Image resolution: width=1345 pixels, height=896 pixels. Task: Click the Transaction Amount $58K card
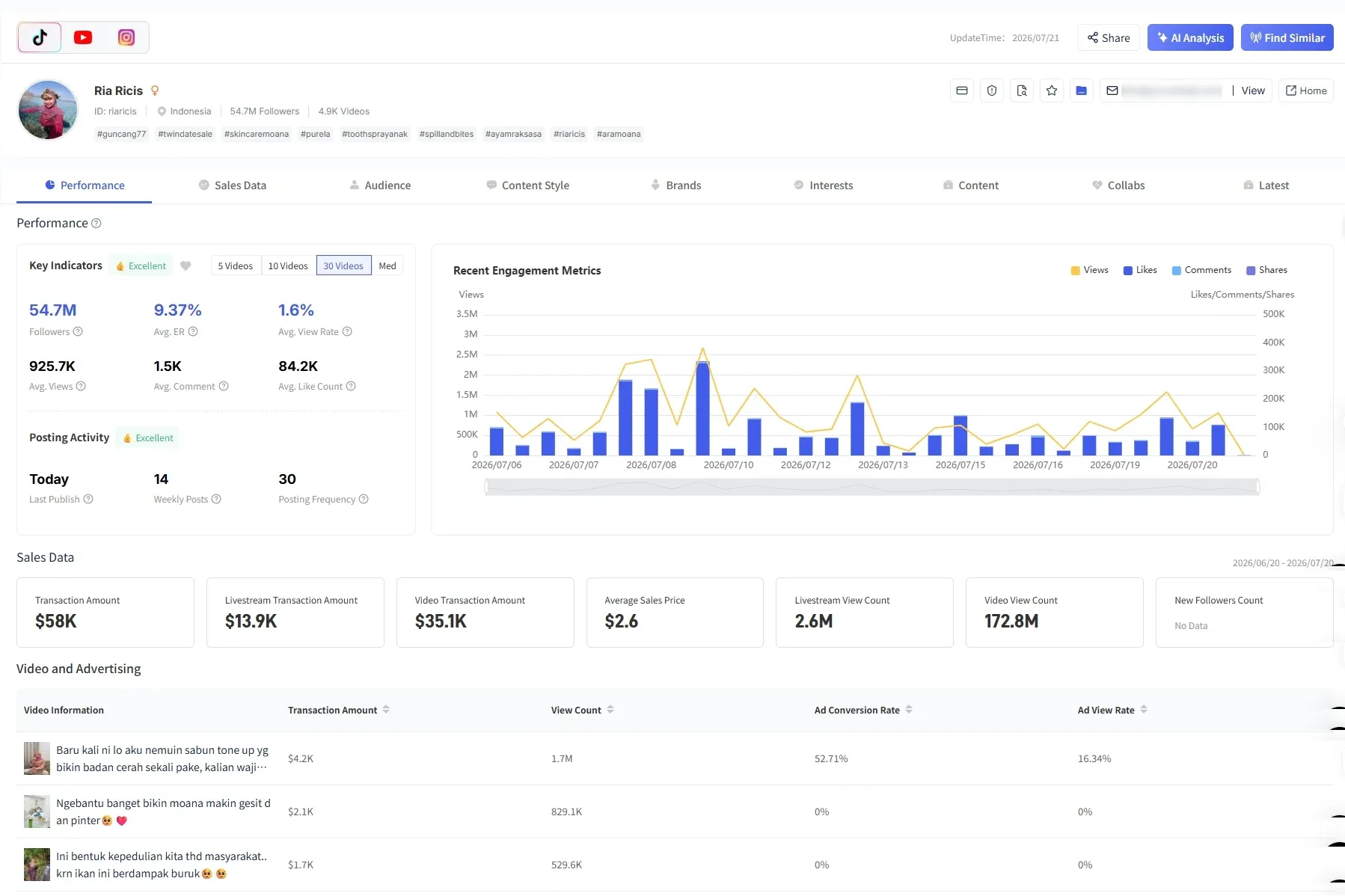click(x=105, y=613)
